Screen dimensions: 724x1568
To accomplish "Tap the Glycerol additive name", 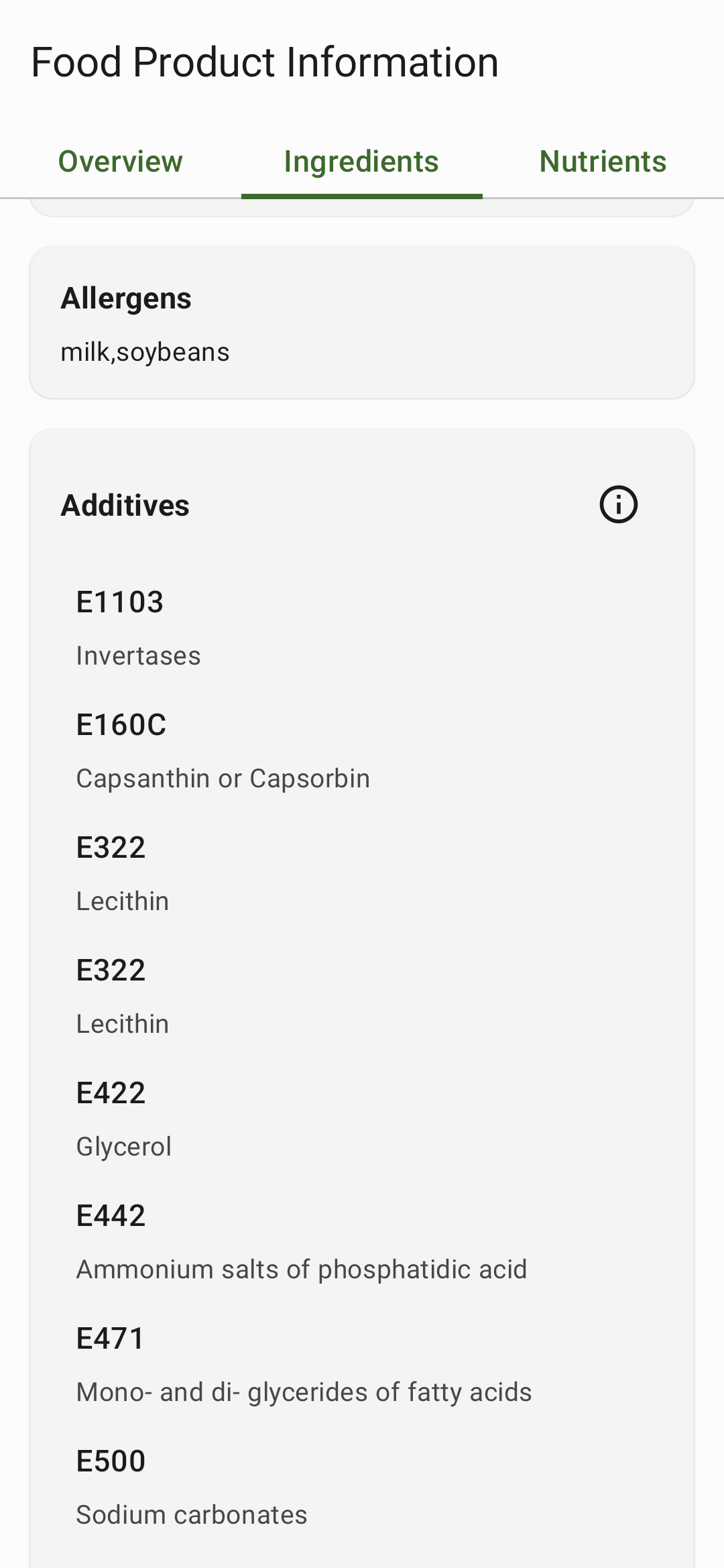I will click(x=124, y=1147).
